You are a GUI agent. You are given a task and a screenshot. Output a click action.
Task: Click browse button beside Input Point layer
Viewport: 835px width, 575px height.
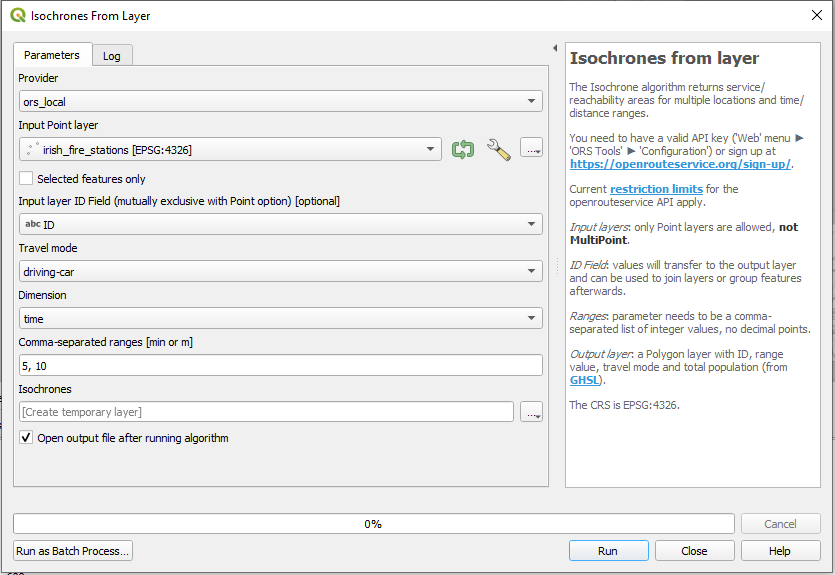531,149
